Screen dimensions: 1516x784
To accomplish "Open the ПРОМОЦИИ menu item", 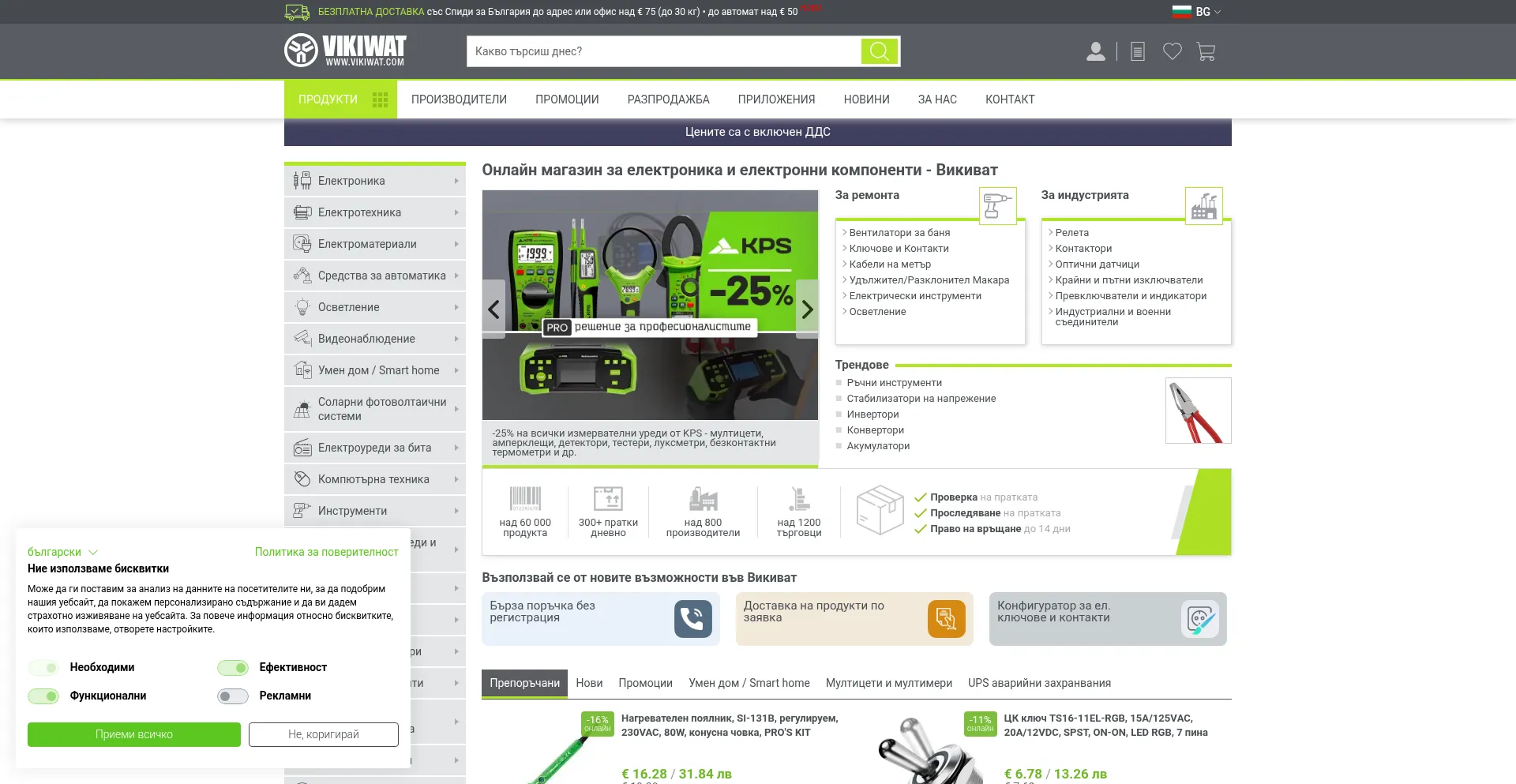I will (x=567, y=99).
